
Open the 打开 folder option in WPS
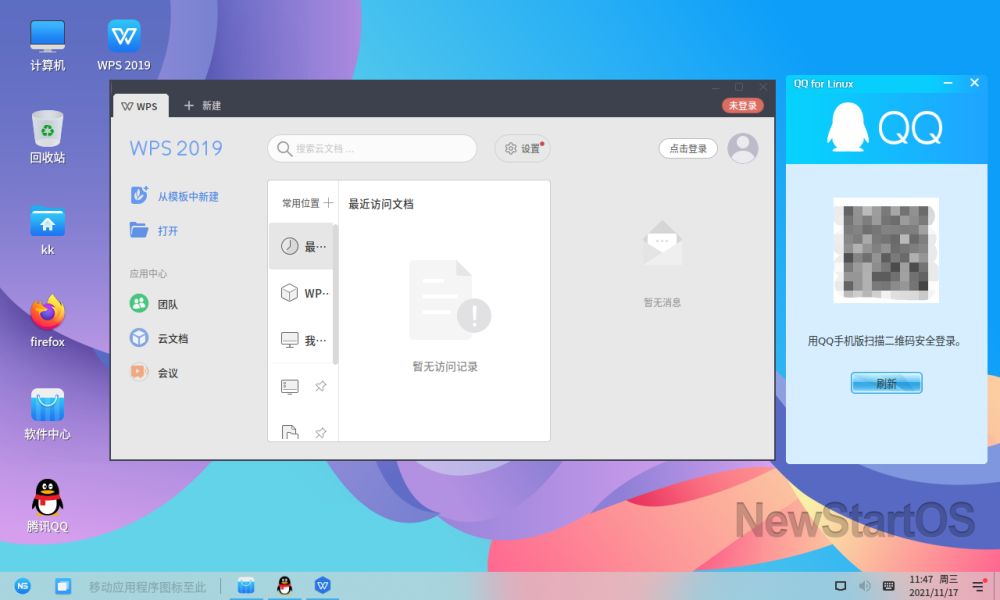pos(139,230)
